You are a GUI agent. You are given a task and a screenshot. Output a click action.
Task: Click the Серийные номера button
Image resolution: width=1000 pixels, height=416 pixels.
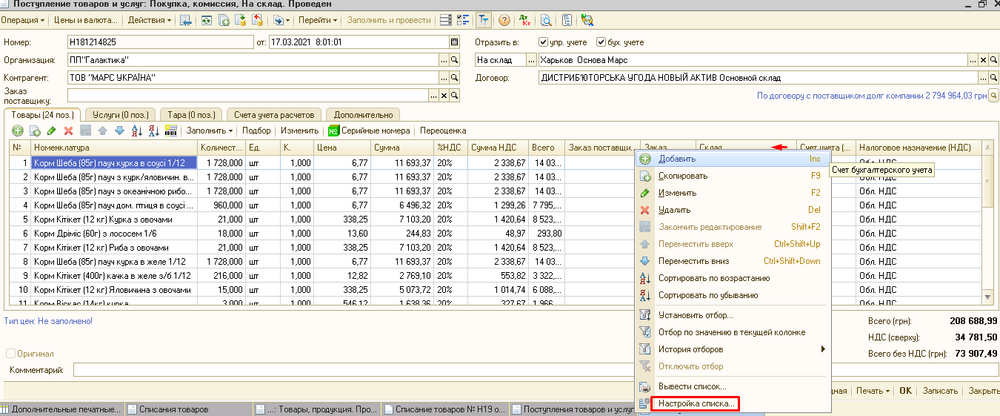[368, 131]
